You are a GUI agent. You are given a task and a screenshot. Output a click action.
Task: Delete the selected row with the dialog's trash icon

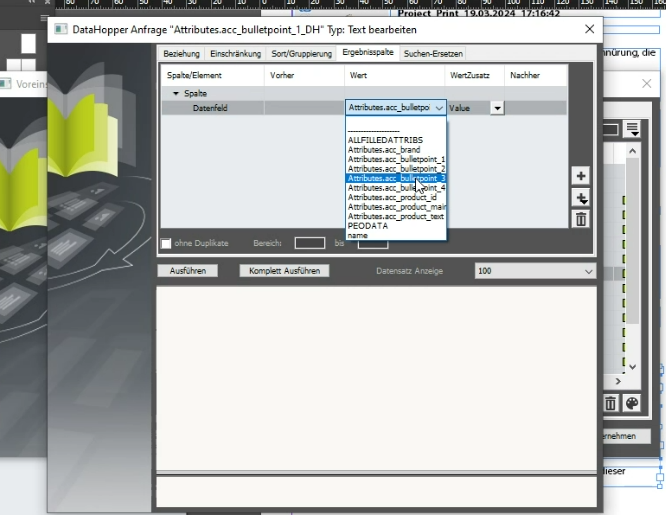tap(581, 219)
